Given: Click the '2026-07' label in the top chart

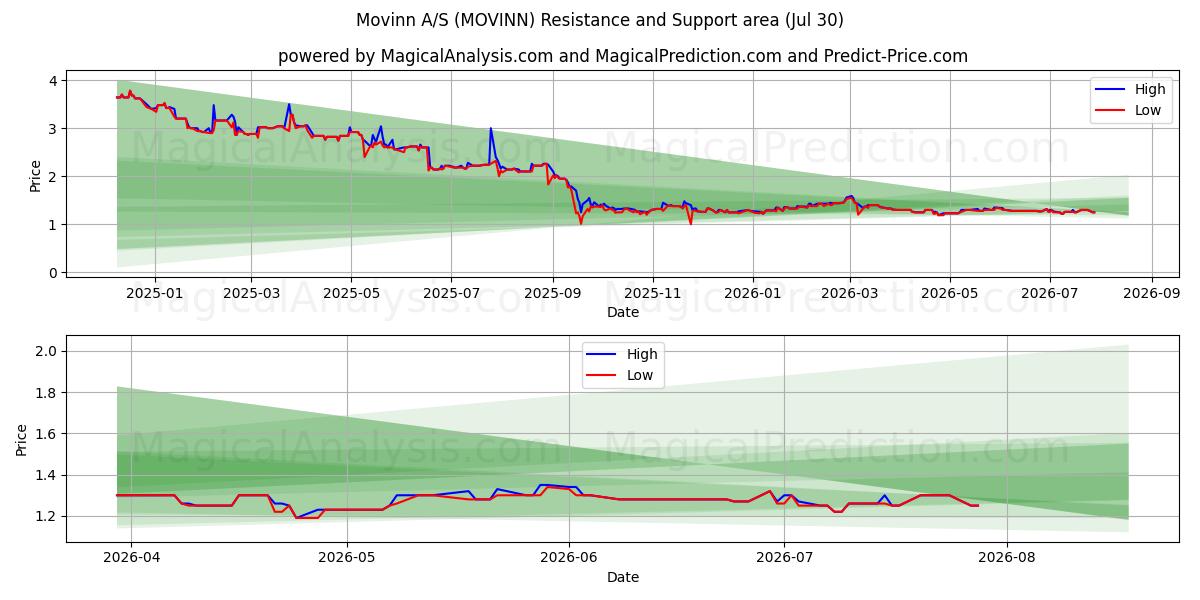Looking at the screenshot, I should 1050,295.
